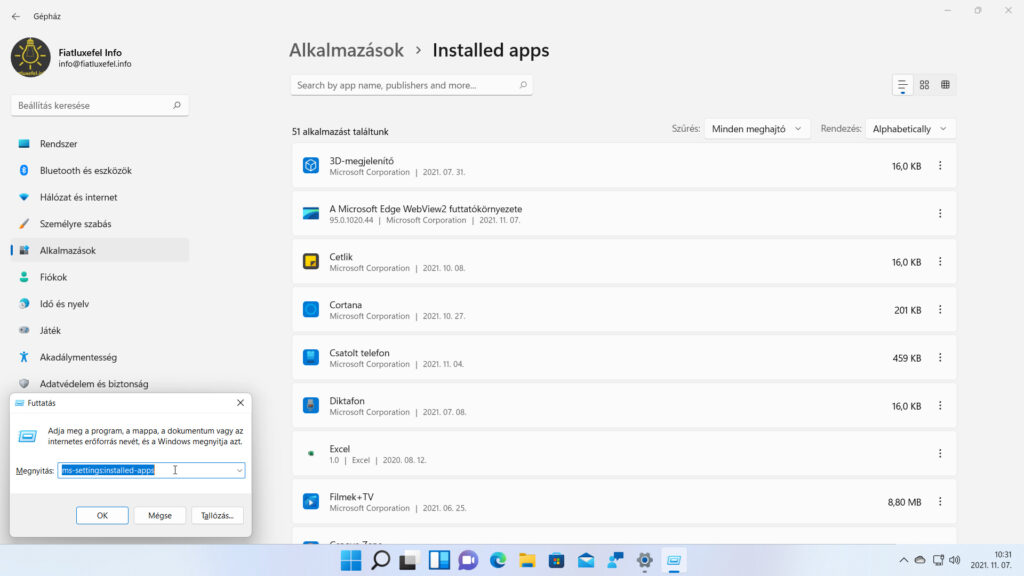
Task: Open more options for Cetlik
Action: click(x=940, y=262)
